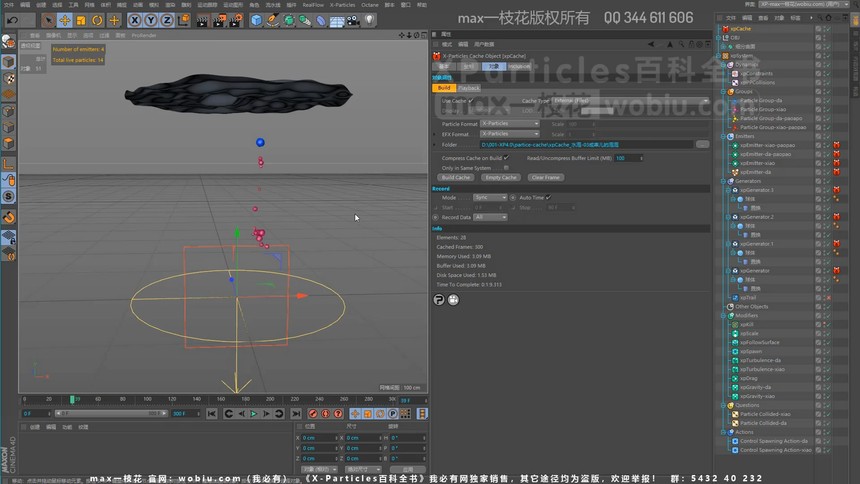Click the folder browse ellipsis button

pyautogui.click(x=703, y=144)
